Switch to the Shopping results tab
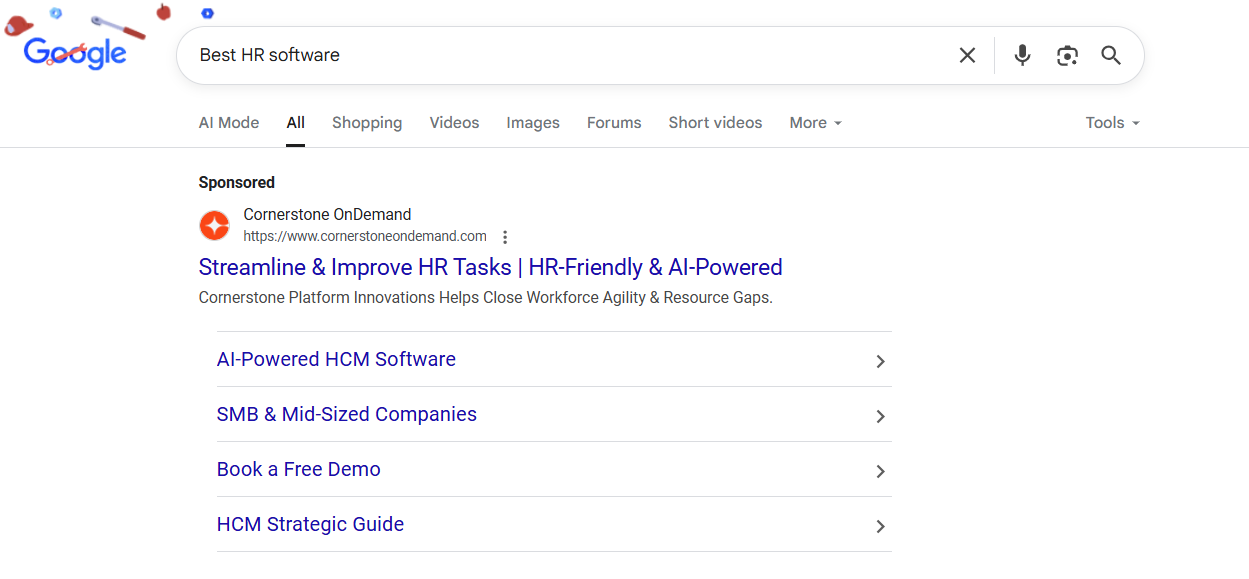 [366, 122]
